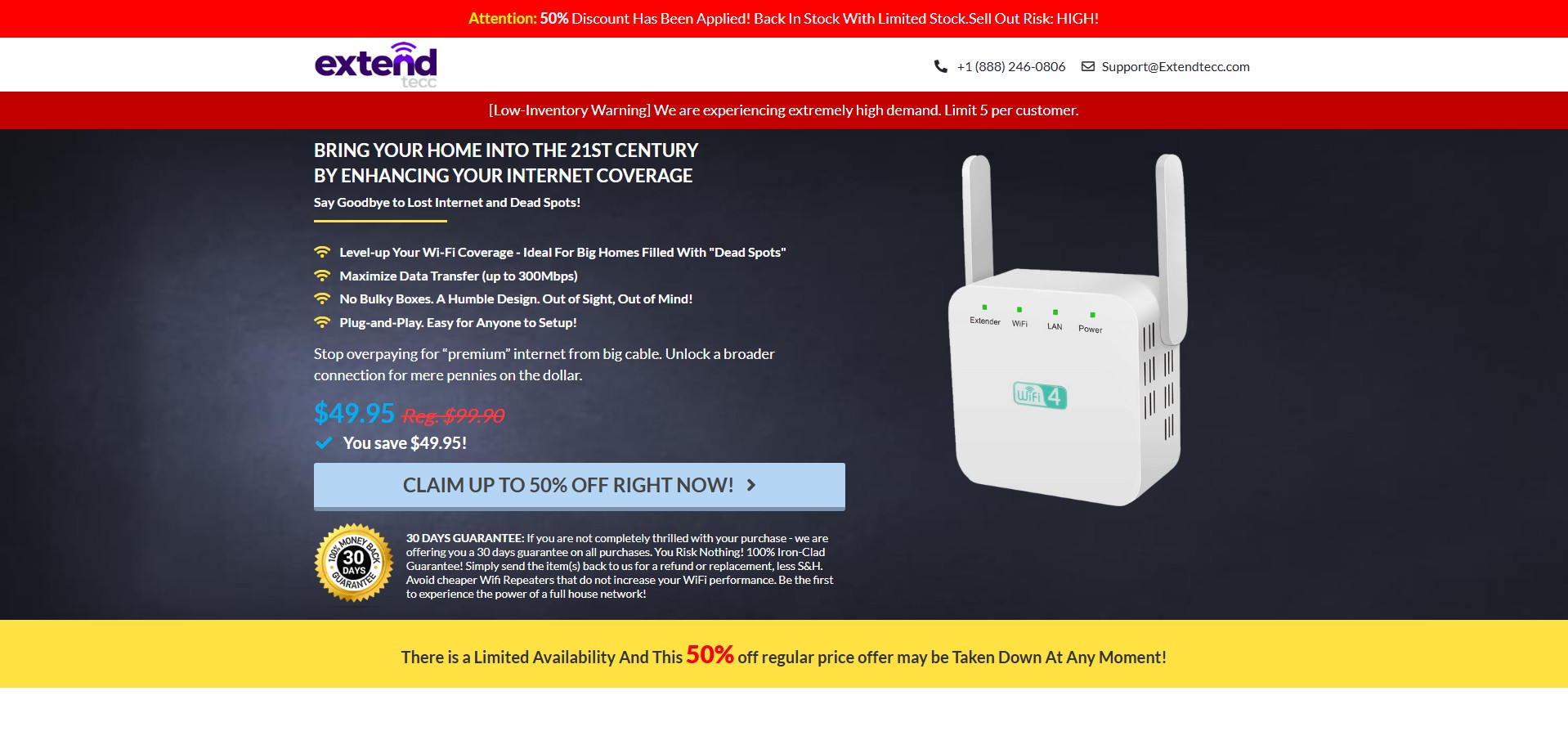Screen dimensions: 1568x745
Task: Click the blue checkmark beside You save
Action: pyautogui.click(x=324, y=442)
